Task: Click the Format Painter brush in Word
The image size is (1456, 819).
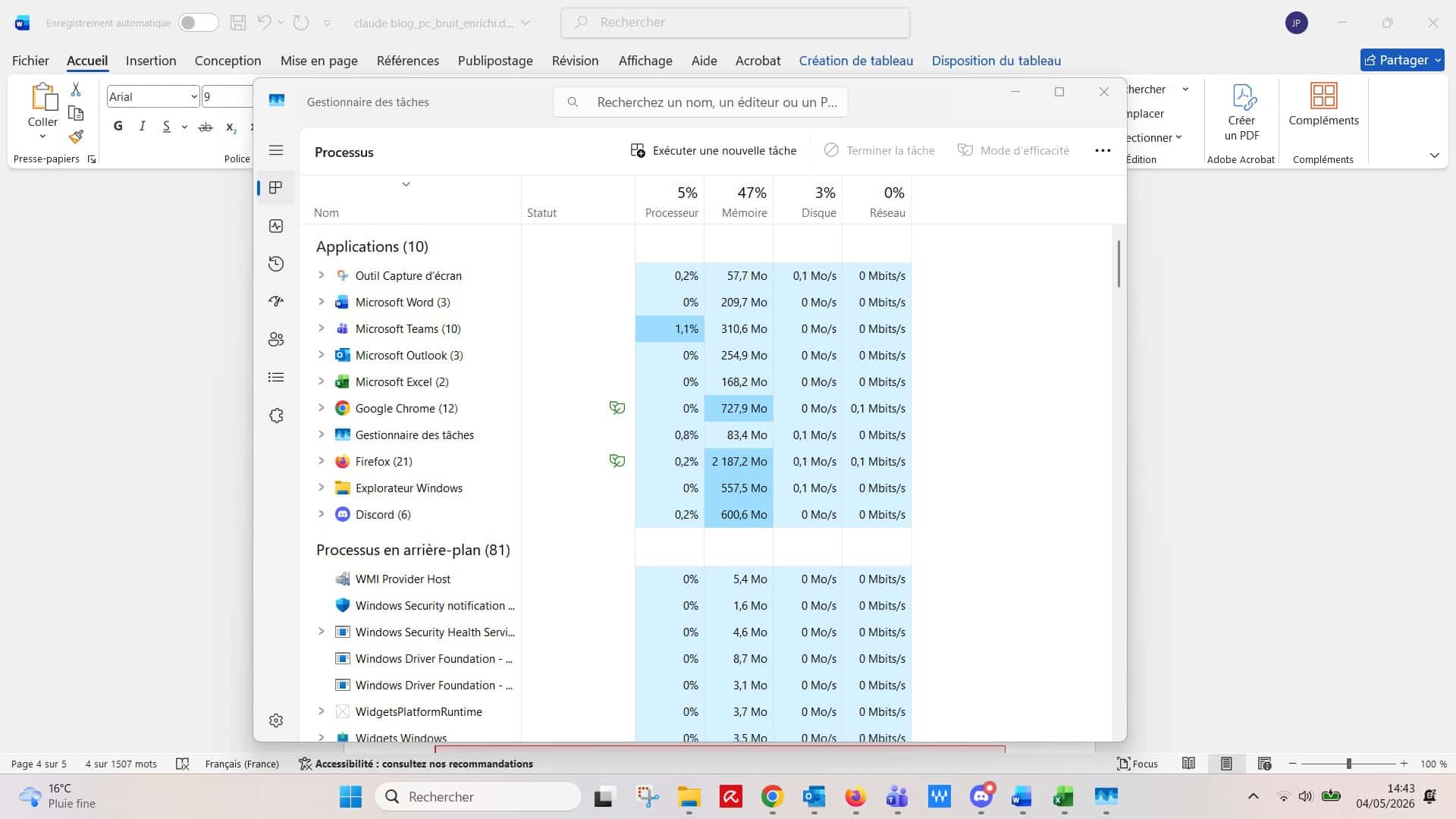Action: (x=76, y=136)
